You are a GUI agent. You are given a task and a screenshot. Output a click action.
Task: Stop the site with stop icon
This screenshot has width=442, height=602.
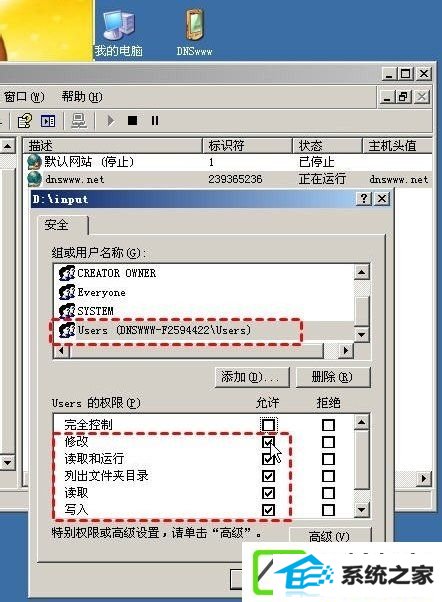click(132, 121)
